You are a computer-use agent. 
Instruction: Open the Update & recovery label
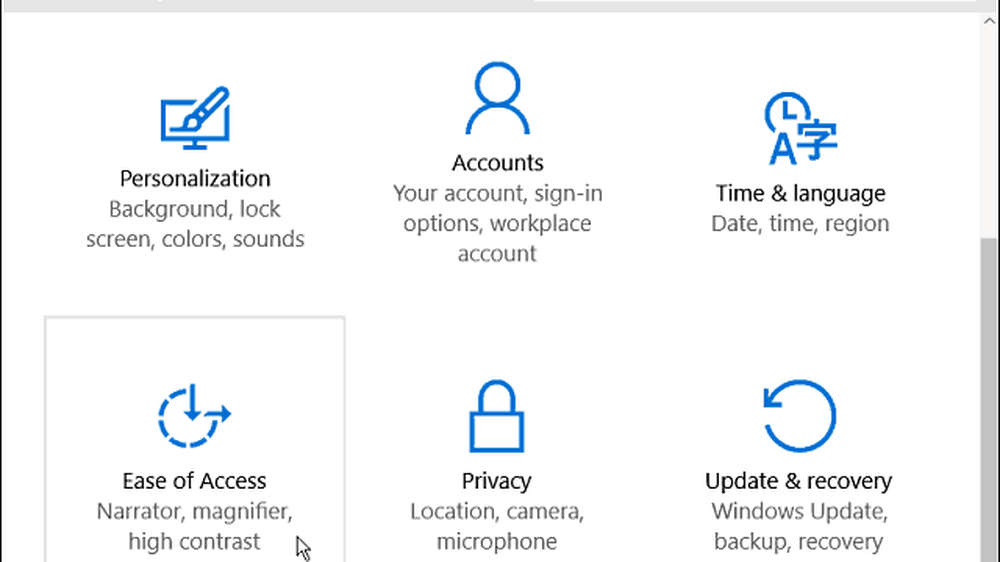point(798,481)
